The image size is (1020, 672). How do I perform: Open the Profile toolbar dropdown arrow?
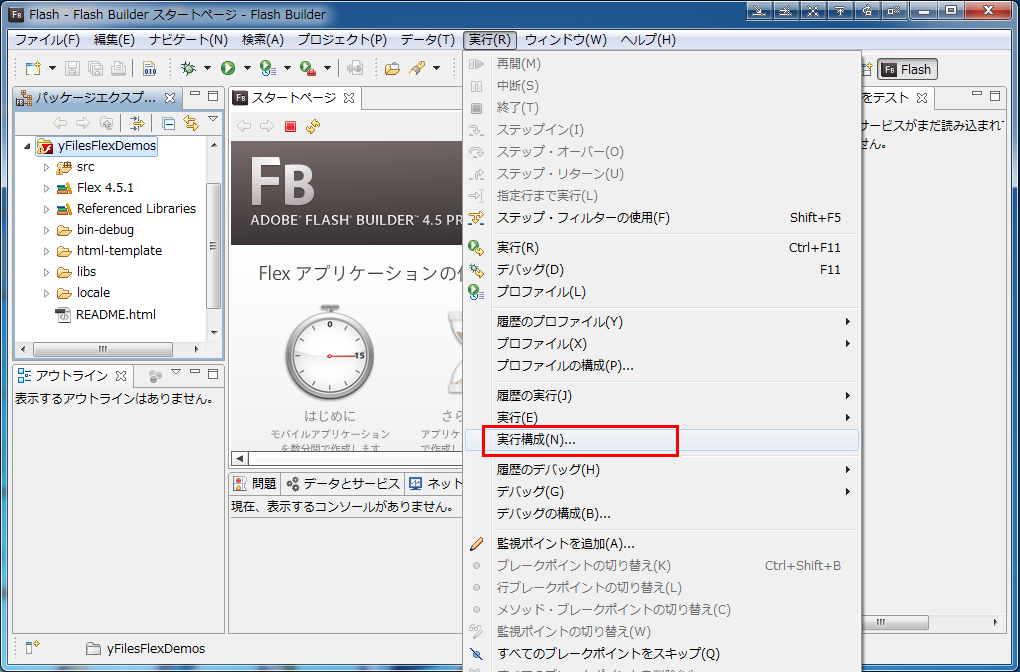tap(288, 68)
